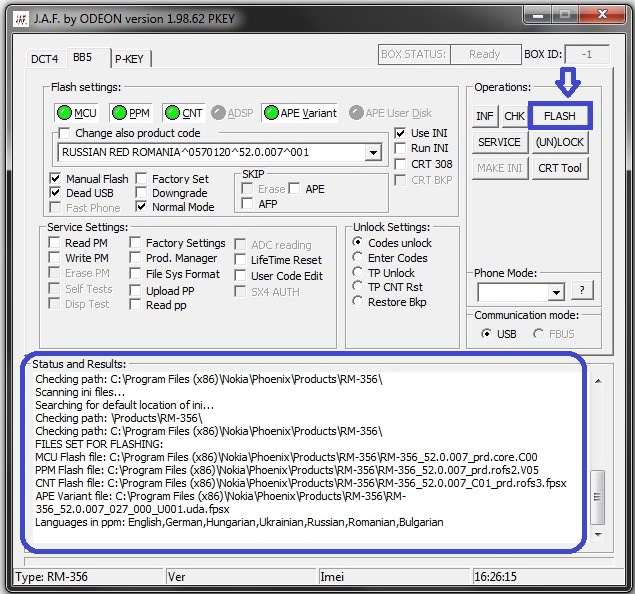Click the ? button beside Phone Mode
Viewport: 635px width, 594px height.
point(582,290)
